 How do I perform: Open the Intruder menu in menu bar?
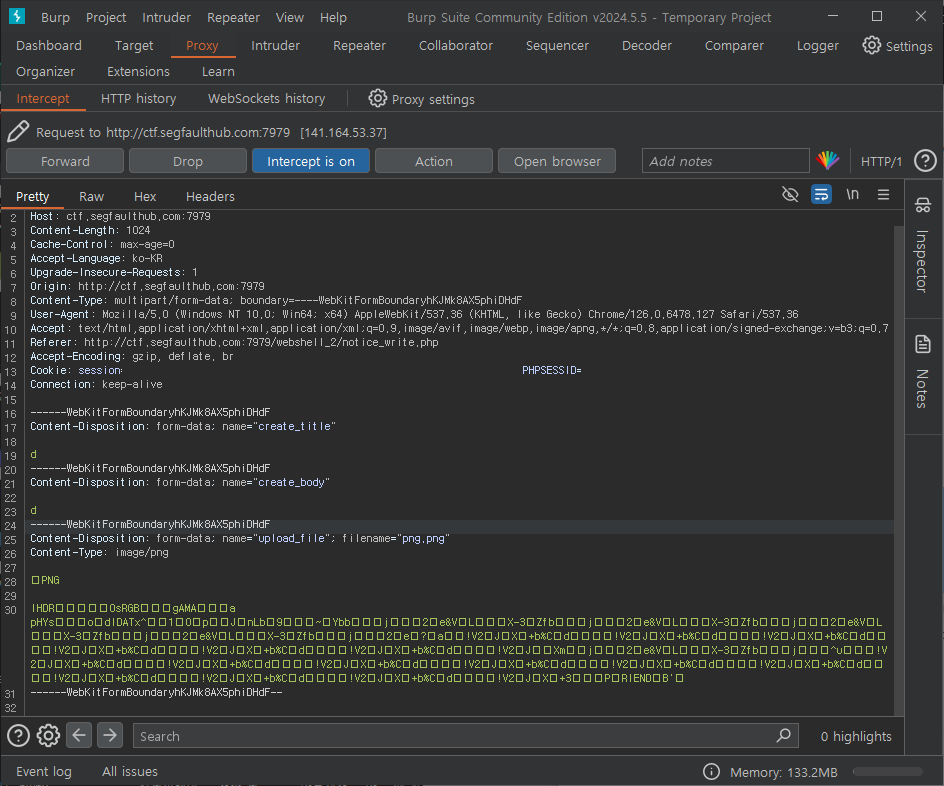166,17
